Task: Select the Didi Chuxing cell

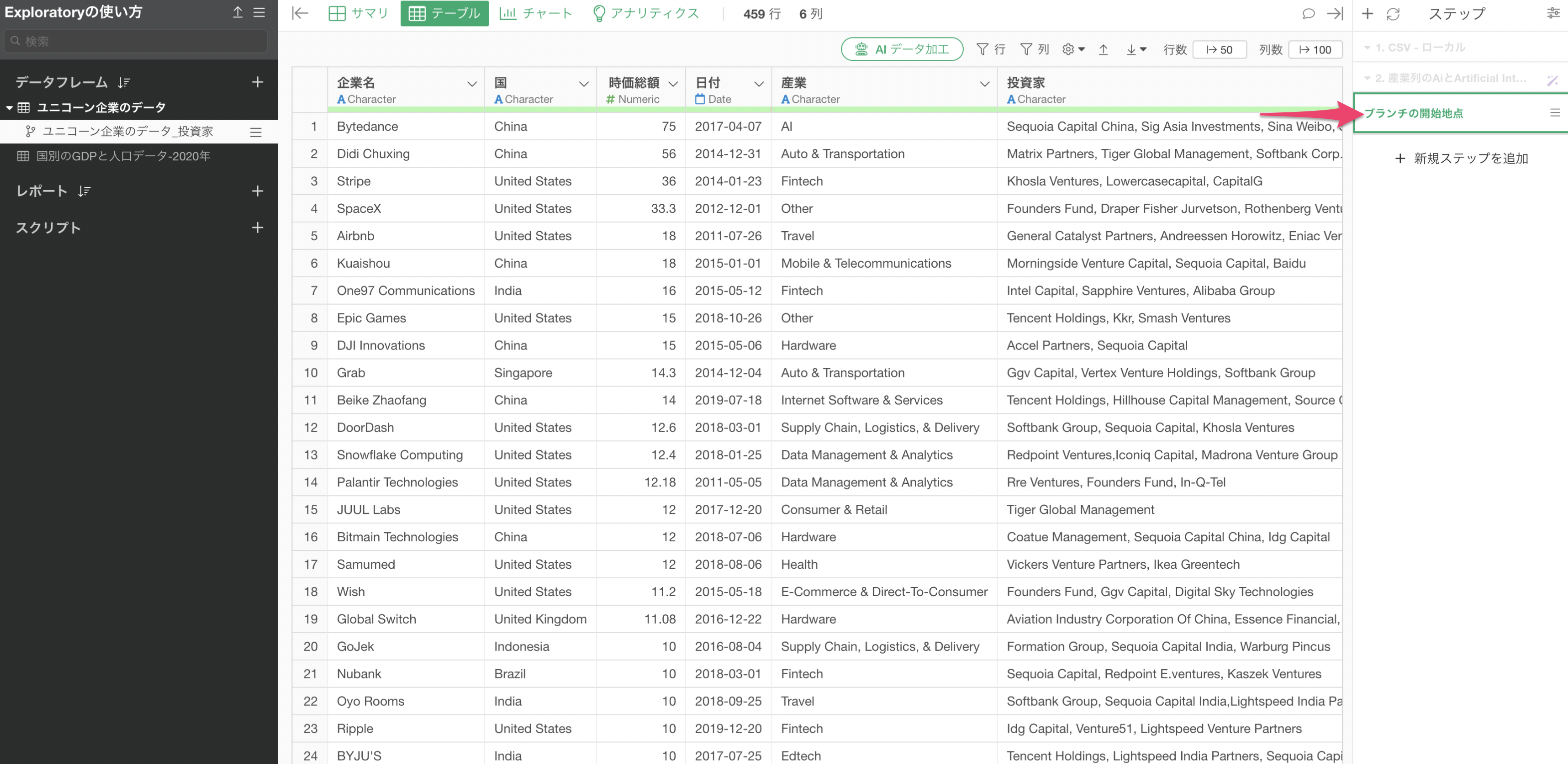Action: pos(406,154)
